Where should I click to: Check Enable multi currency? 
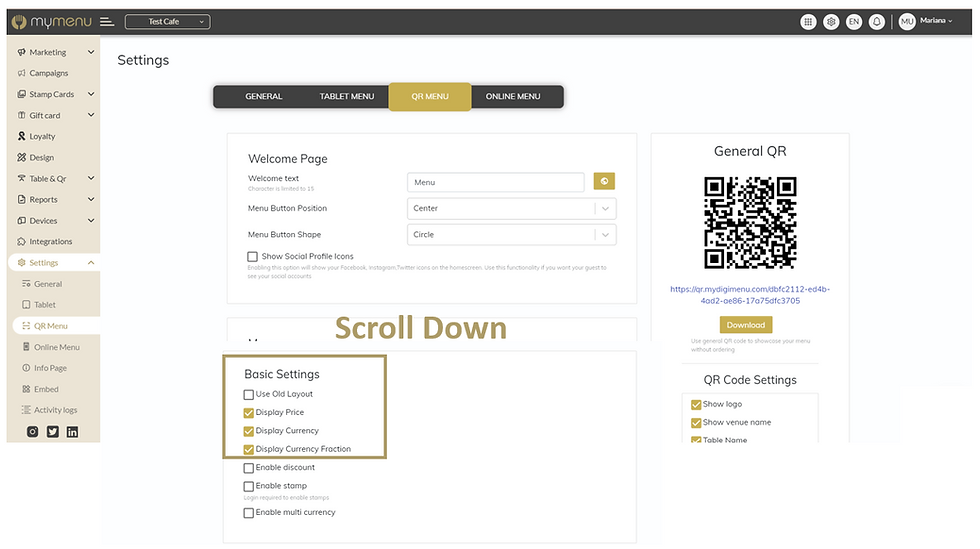pyautogui.click(x=249, y=513)
